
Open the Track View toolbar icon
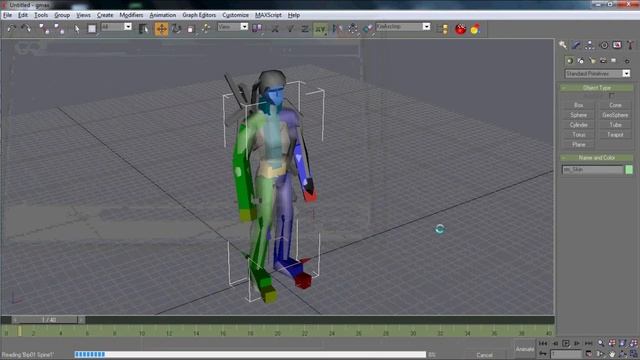tap(442, 29)
